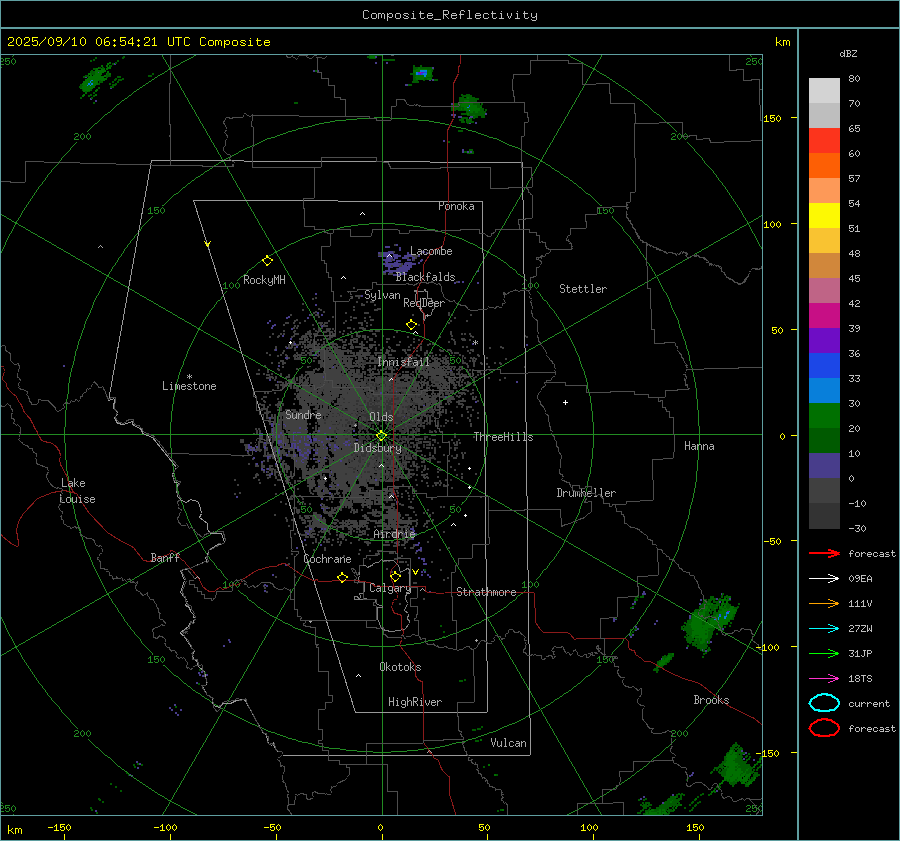Image resolution: width=900 pixels, height=841 pixels.
Task: Click the yellow radar-center diamond between Olds and Didsbury
Action: [x=381, y=436]
